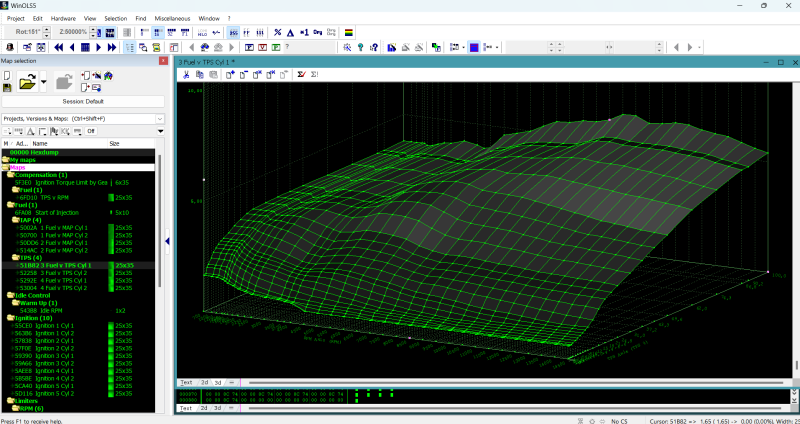This screenshot has width=800, height=424.
Task: Select the Idle RPM map entry
Action: click(x=50, y=310)
